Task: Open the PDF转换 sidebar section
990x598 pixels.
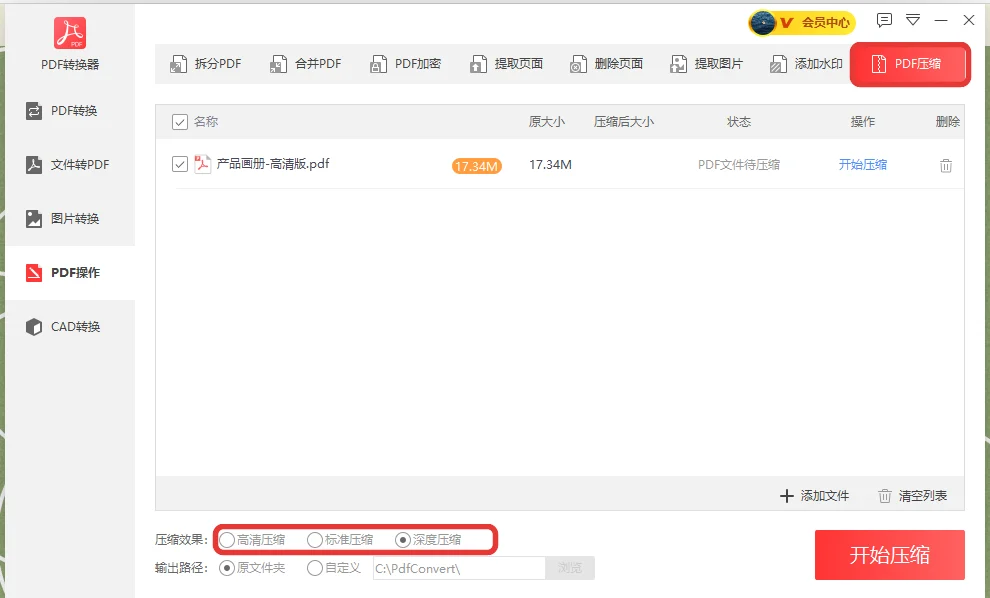Action: 70,111
